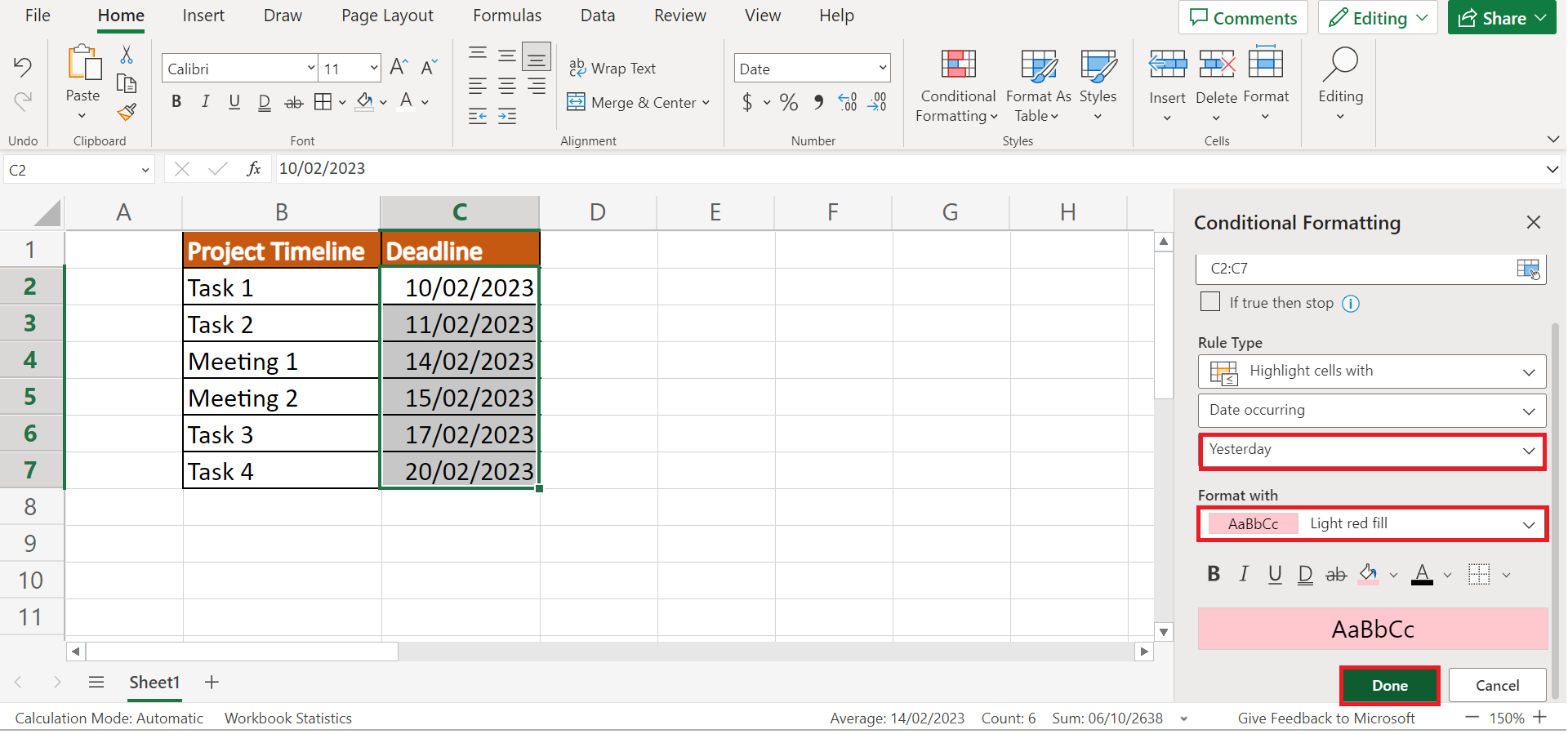
Task: Switch to the Data tab
Action: click(x=598, y=16)
